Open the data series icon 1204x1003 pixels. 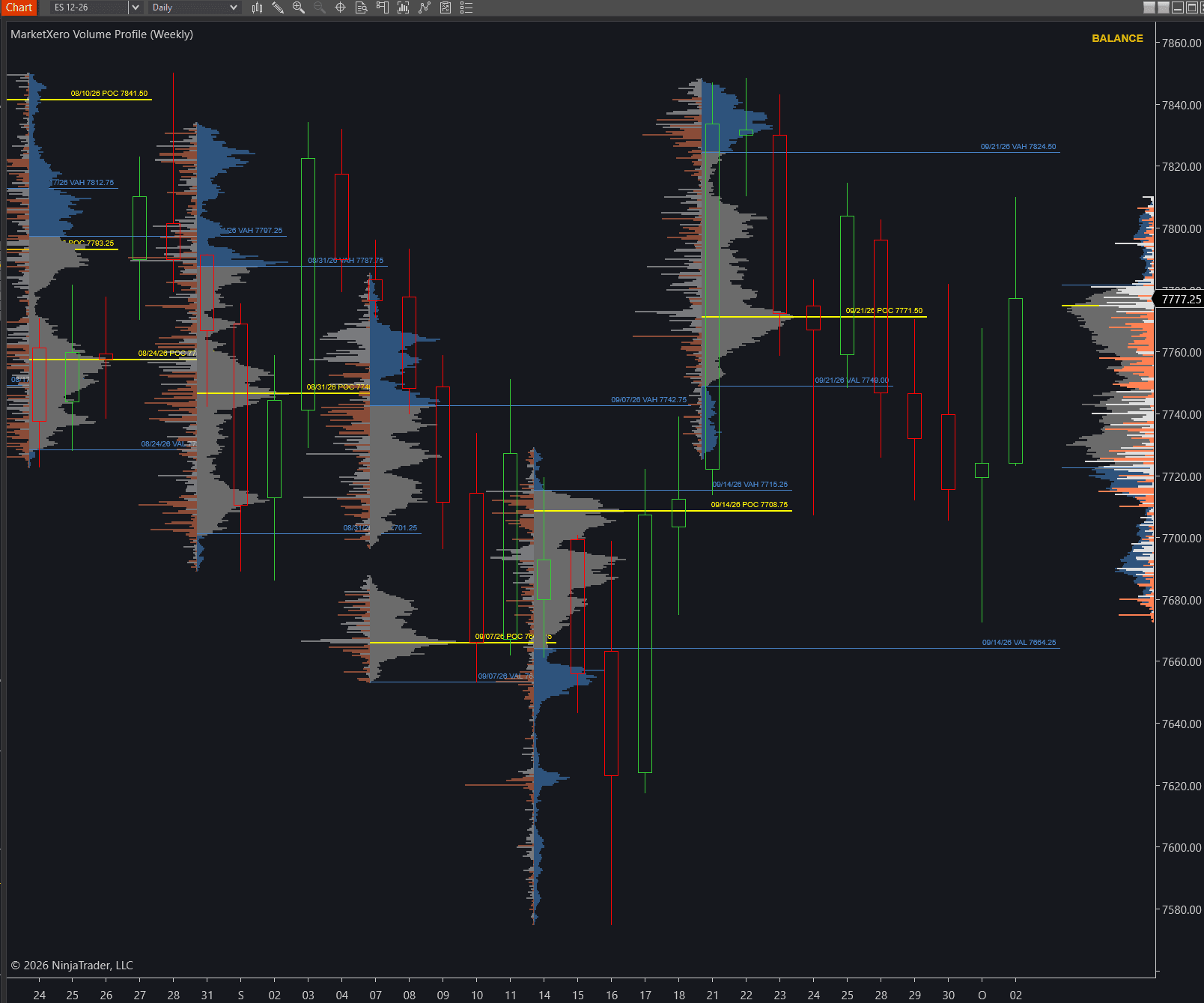click(403, 7)
